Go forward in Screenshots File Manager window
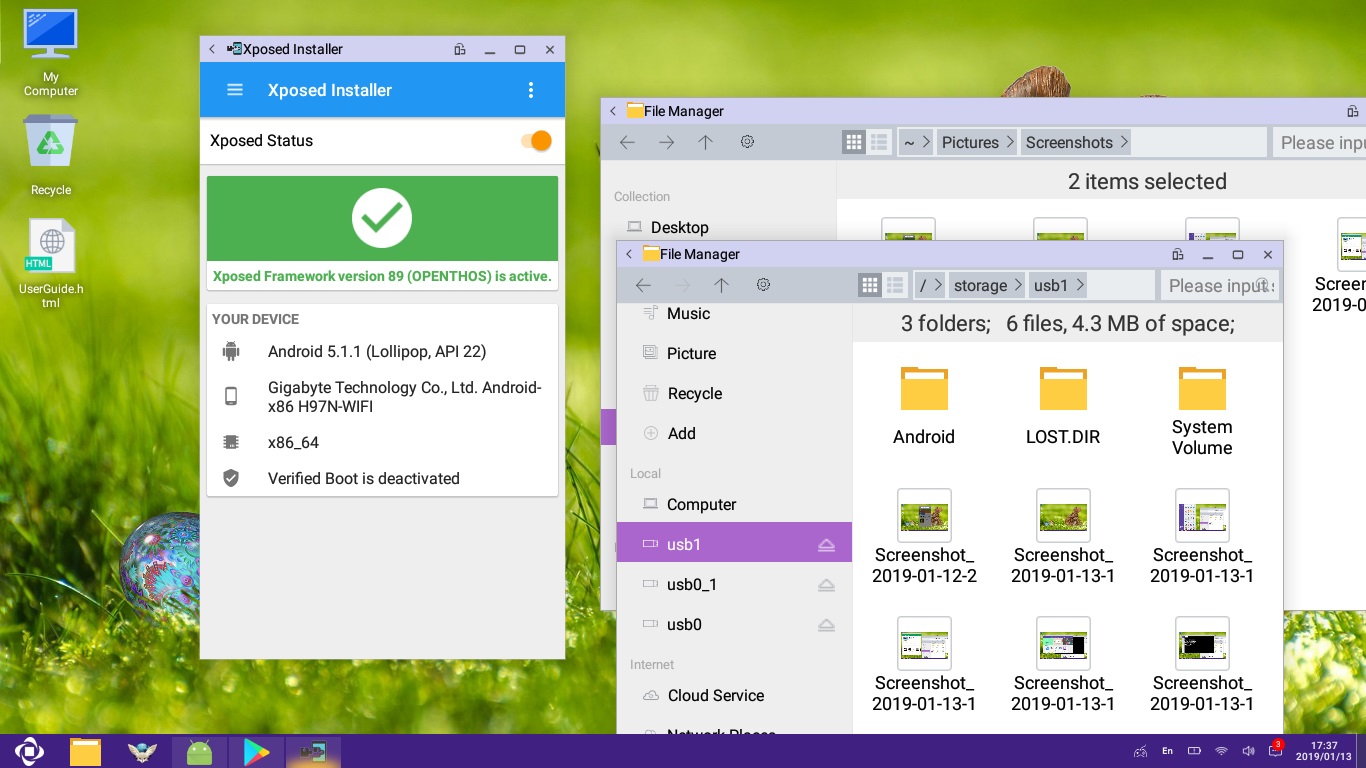This screenshot has width=1366, height=768. [x=666, y=142]
